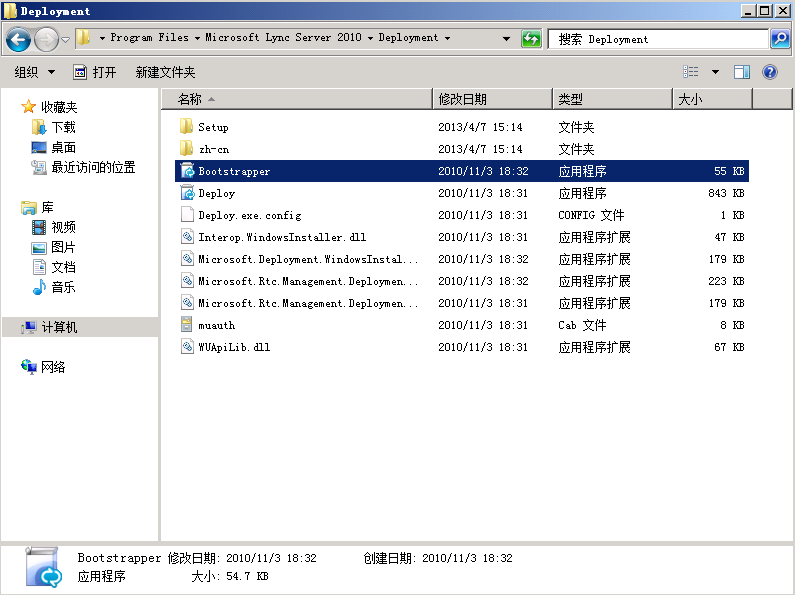Expand the arrow after Deployment breadcrumb

(x=447, y=38)
